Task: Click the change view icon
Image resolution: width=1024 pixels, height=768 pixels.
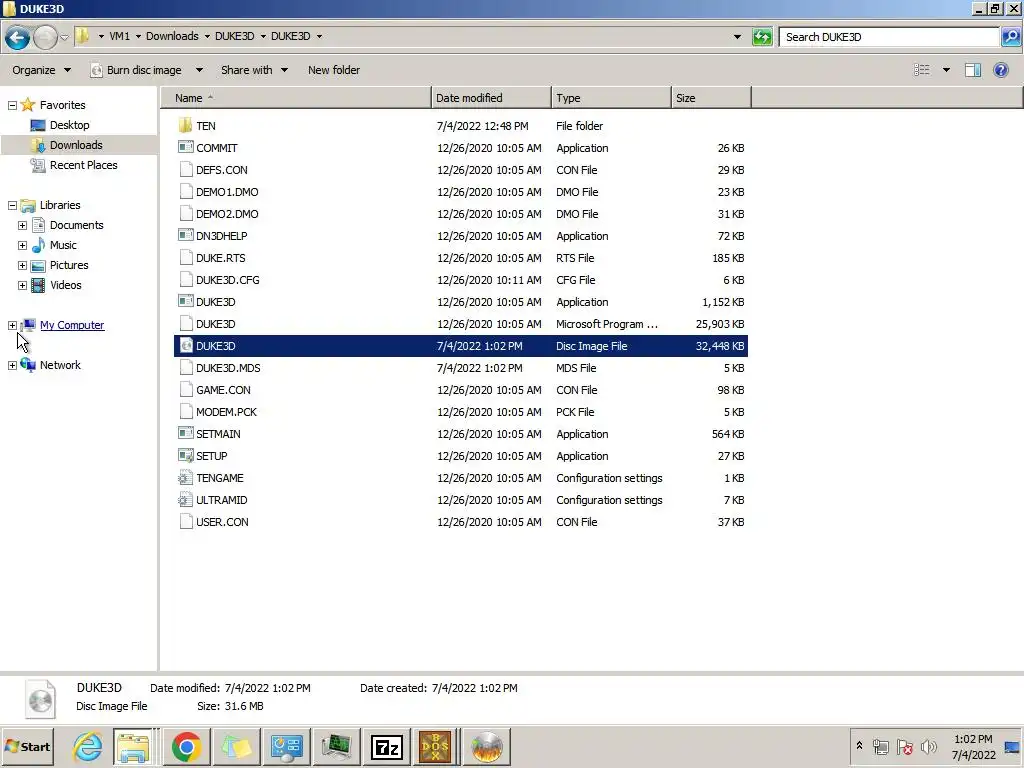Action: pos(921,70)
